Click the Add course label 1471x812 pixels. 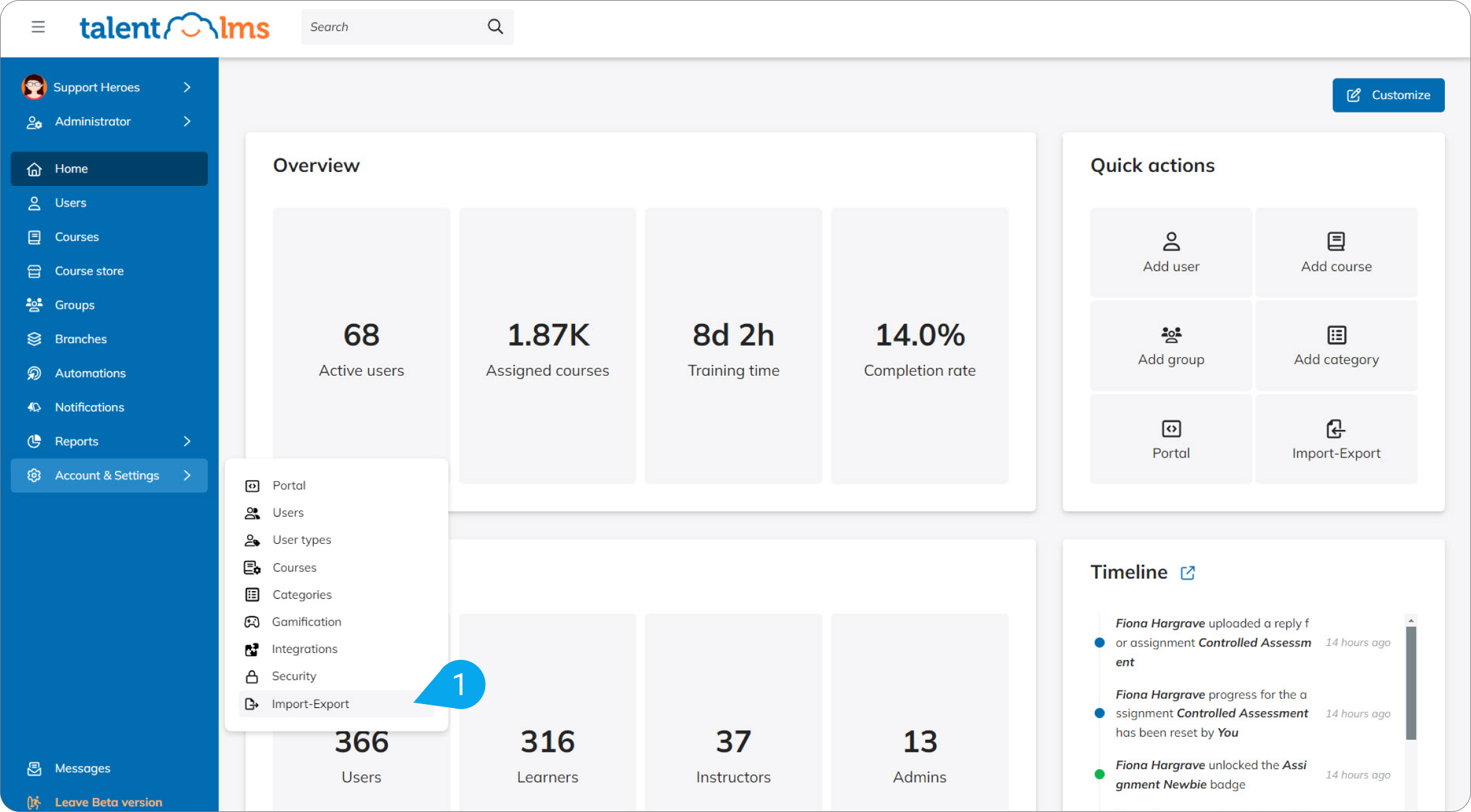[1336, 267]
